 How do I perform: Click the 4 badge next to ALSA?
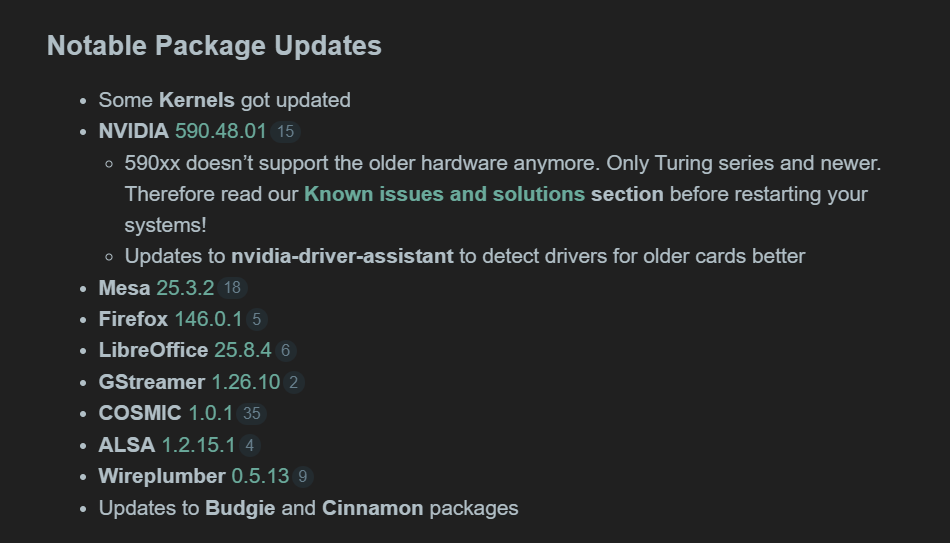249,446
